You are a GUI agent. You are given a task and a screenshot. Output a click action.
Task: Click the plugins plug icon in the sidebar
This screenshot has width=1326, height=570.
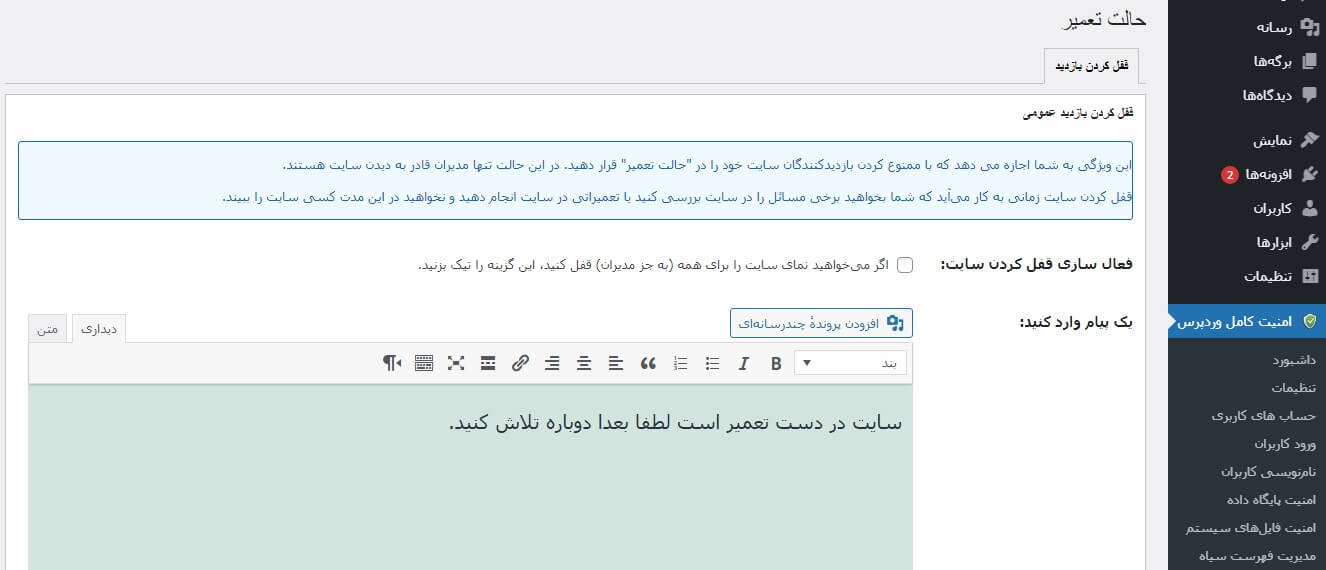(1309, 174)
